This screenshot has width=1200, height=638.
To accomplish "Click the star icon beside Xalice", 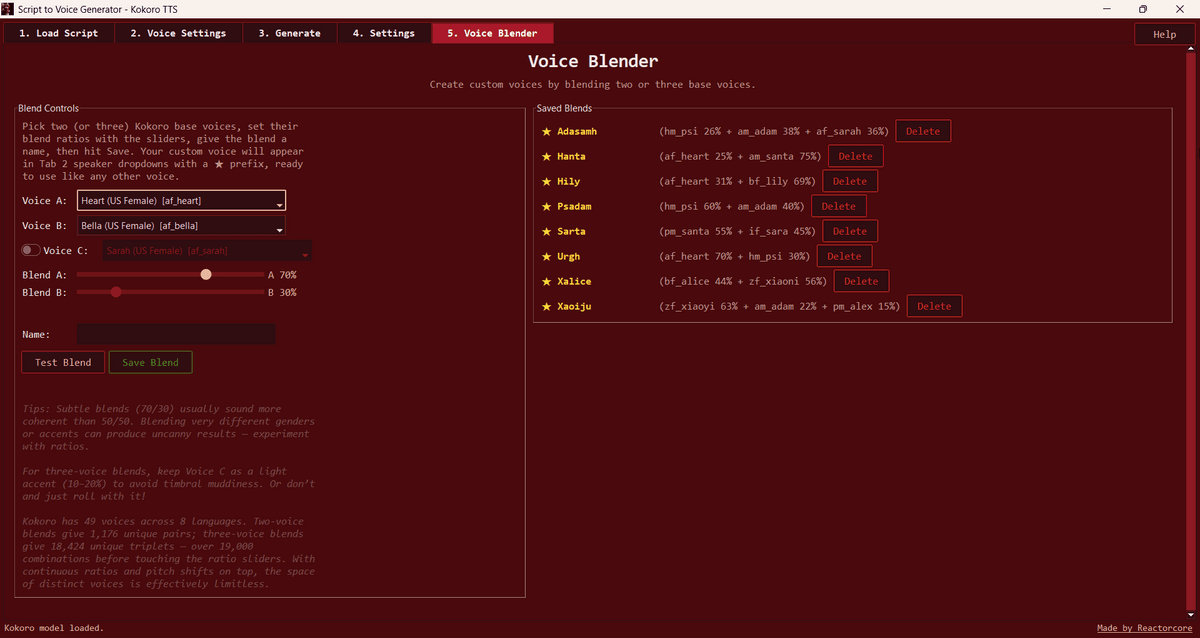I will click(546, 281).
